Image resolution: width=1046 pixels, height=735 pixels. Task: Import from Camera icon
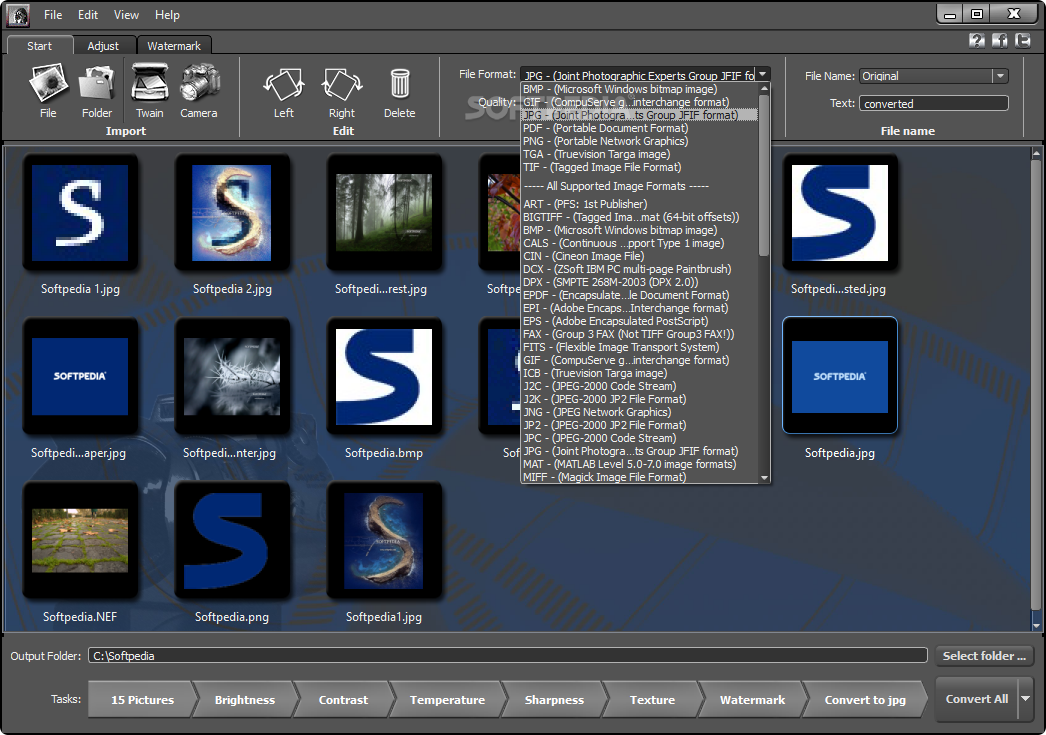(199, 91)
